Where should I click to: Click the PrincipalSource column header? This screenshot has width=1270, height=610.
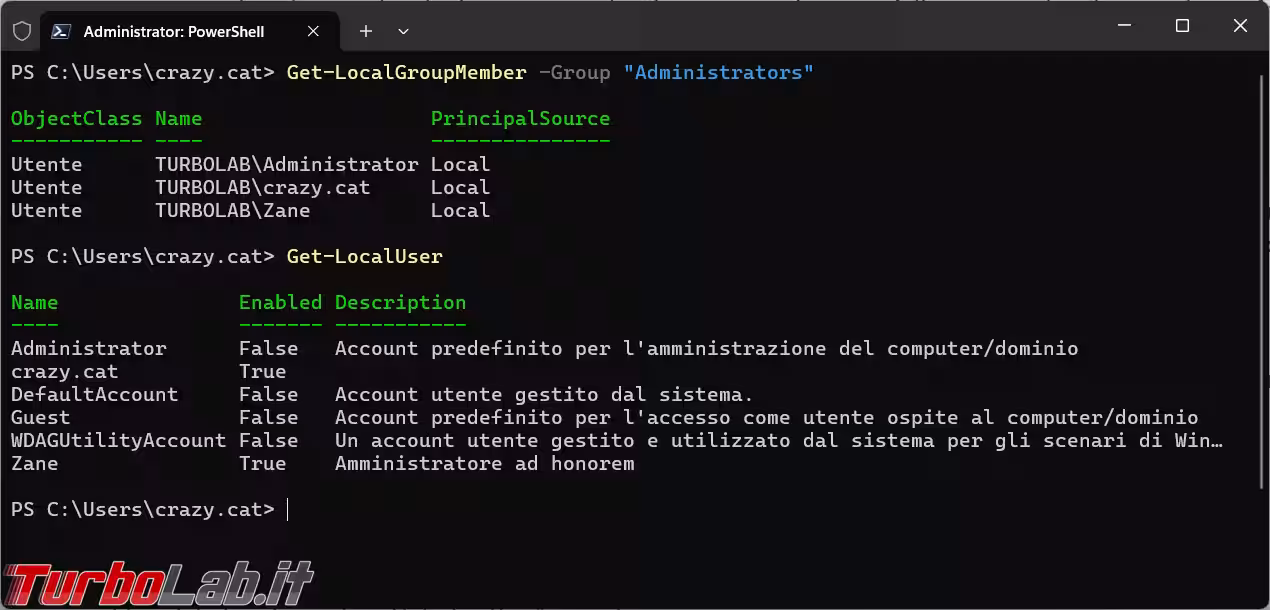[520, 119]
